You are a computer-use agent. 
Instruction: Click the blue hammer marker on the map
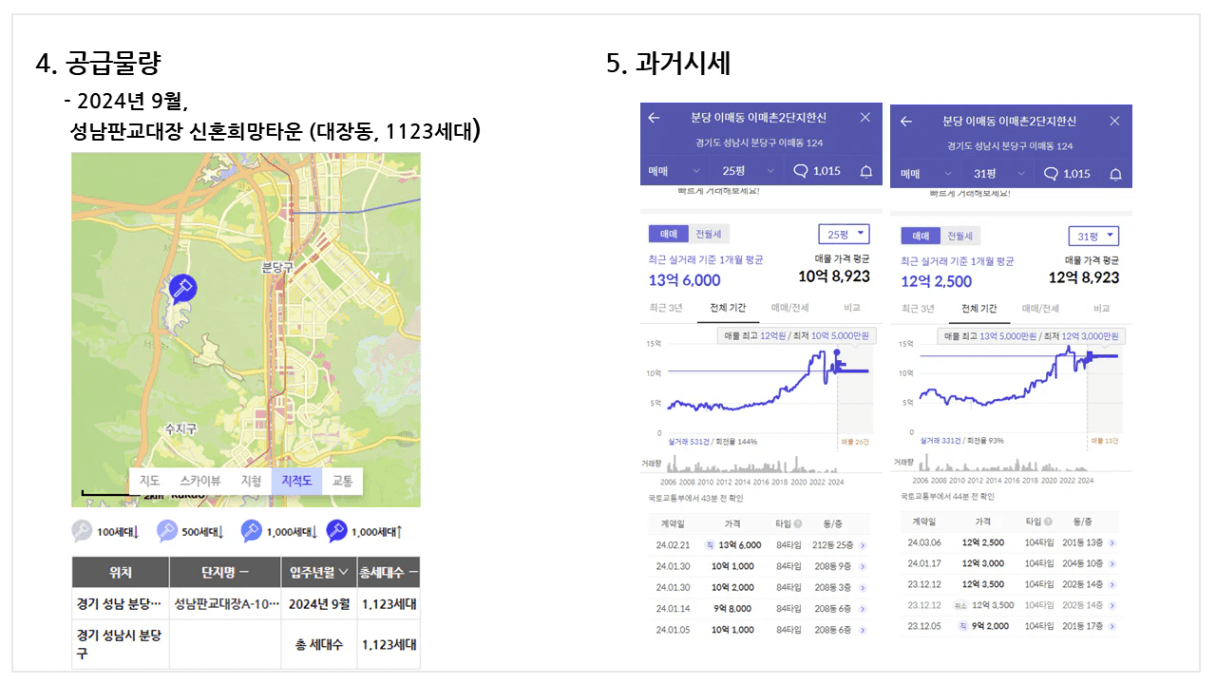(182, 289)
